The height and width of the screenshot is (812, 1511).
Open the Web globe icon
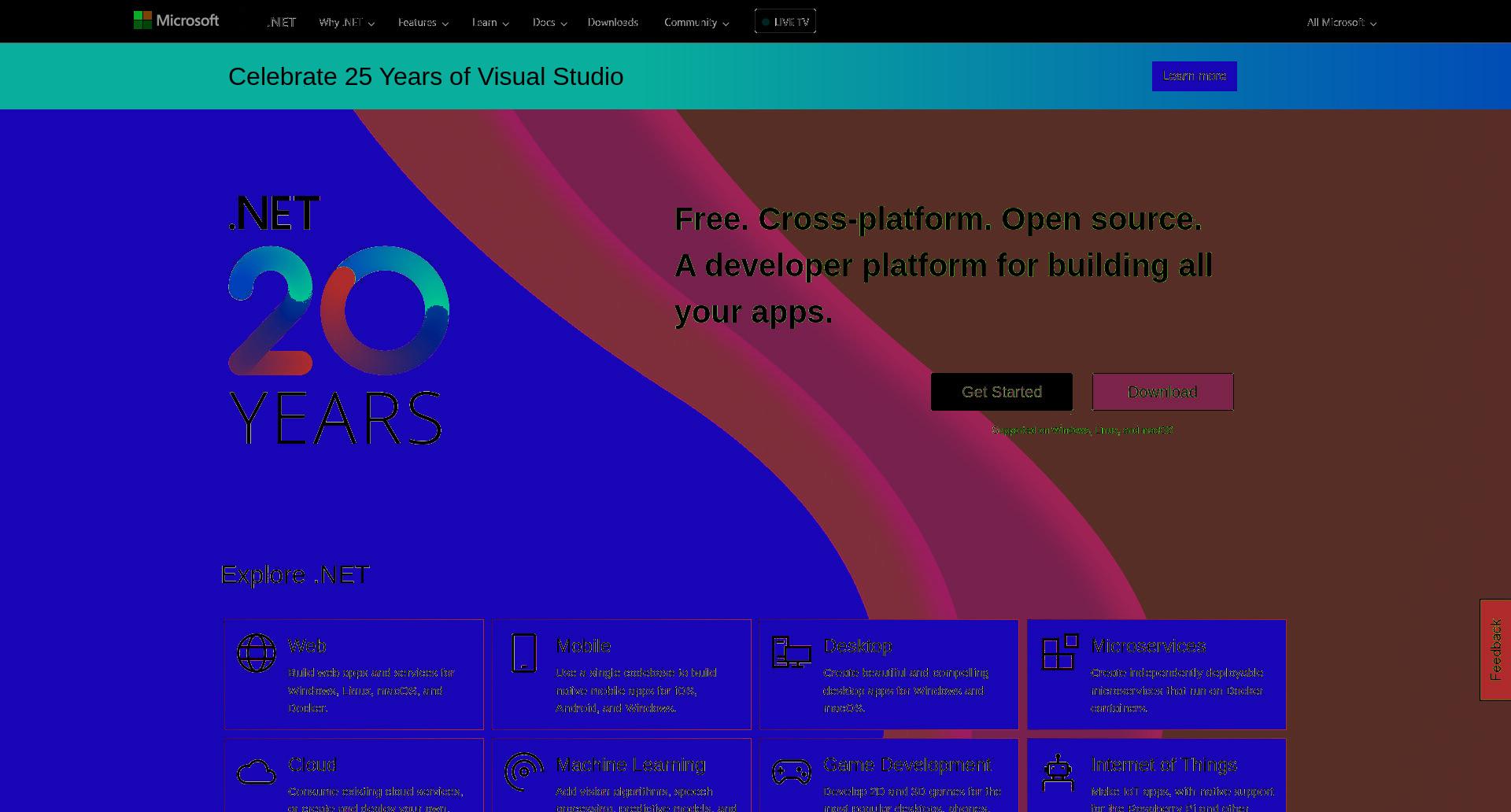coord(257,653)
